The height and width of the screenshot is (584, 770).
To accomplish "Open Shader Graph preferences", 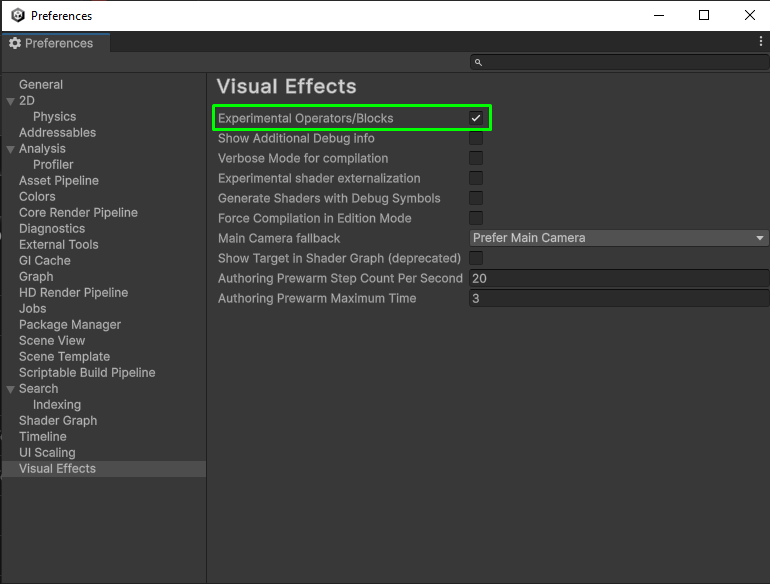I will [x=58, y=421].
